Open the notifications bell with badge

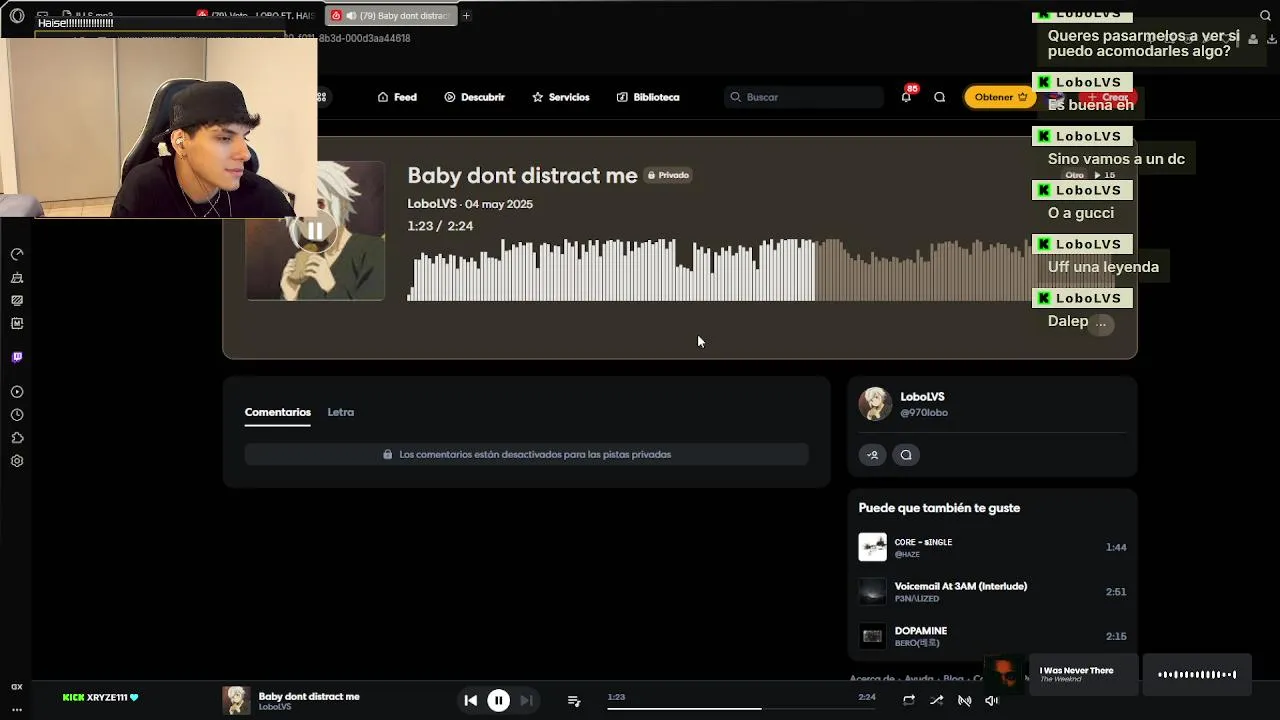point(906,96)
